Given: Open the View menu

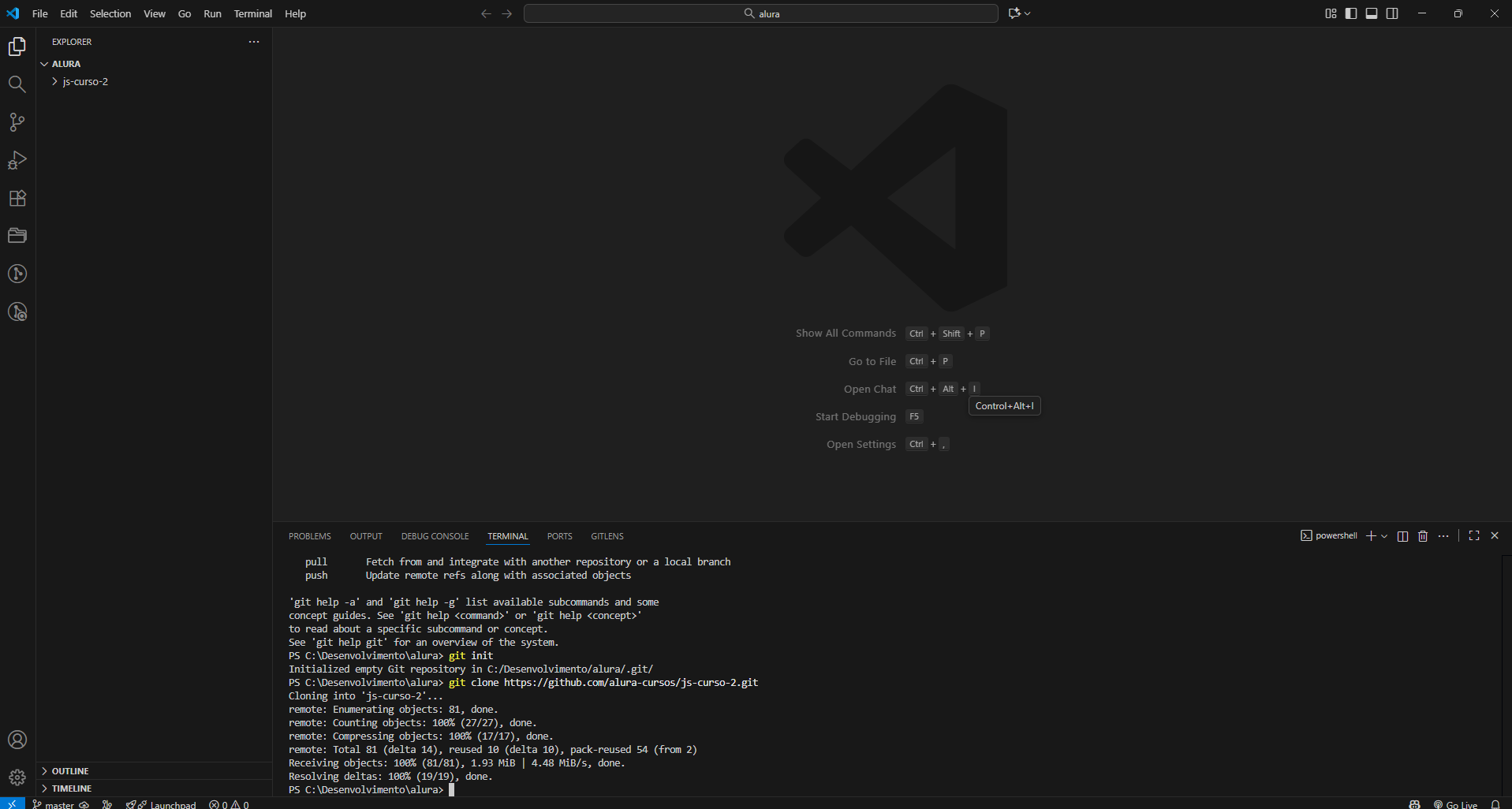Looking at the screenshot, I should (x=155, y=13).
